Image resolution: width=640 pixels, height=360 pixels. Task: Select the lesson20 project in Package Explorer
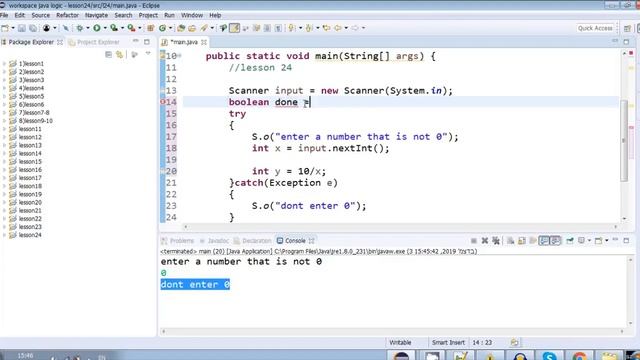point(30,202)
